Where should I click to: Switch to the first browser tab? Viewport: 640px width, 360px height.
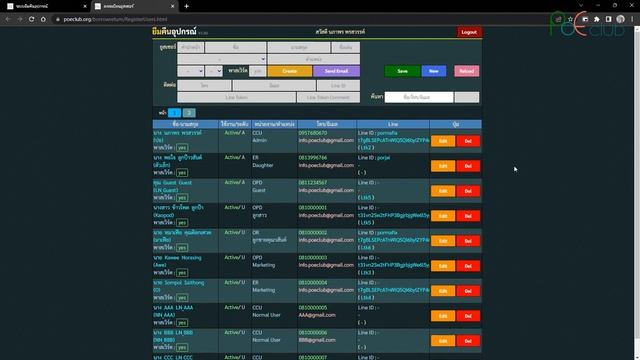point(45,6)
